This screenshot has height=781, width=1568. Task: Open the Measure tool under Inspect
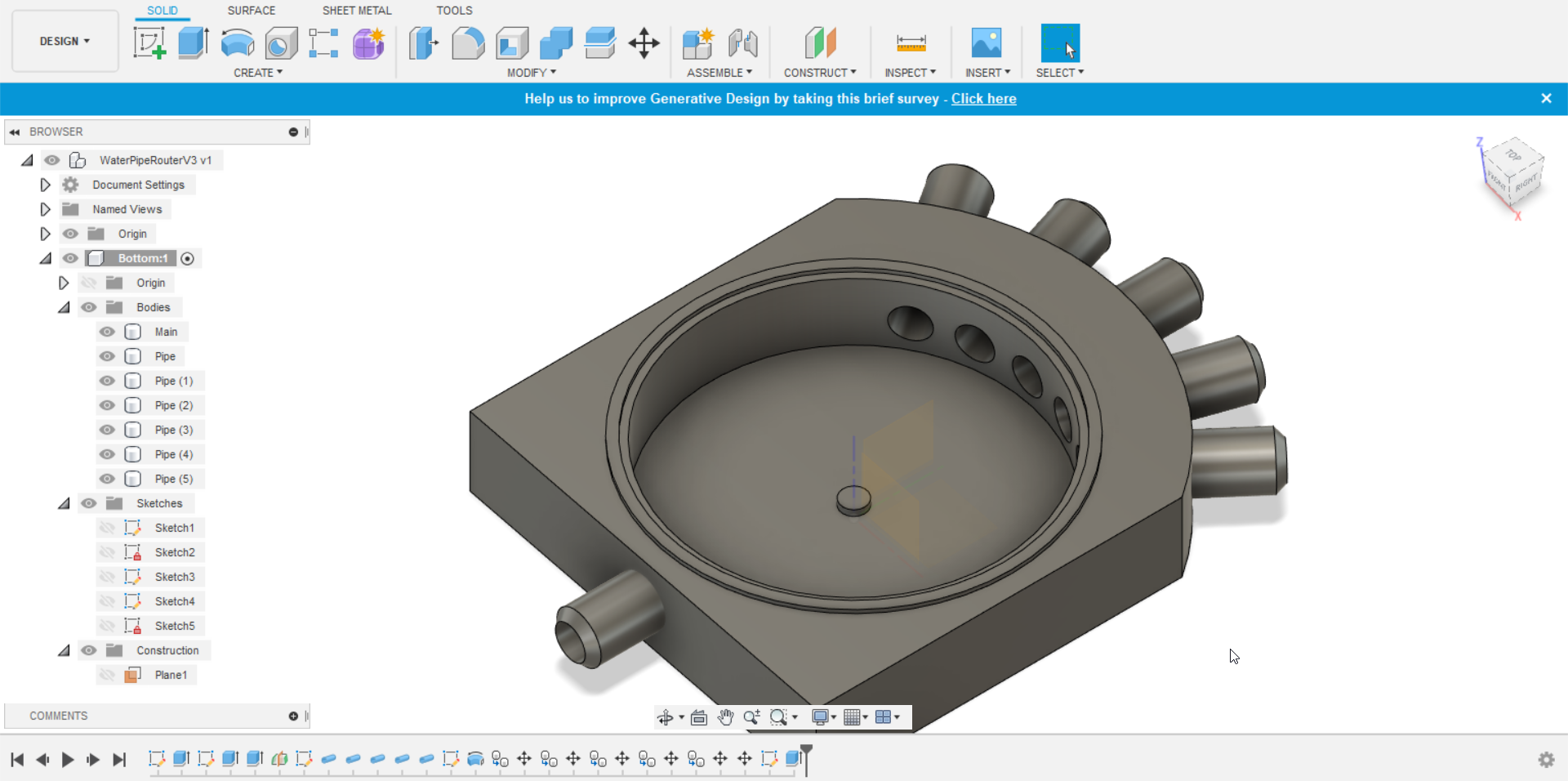[911, 42]
